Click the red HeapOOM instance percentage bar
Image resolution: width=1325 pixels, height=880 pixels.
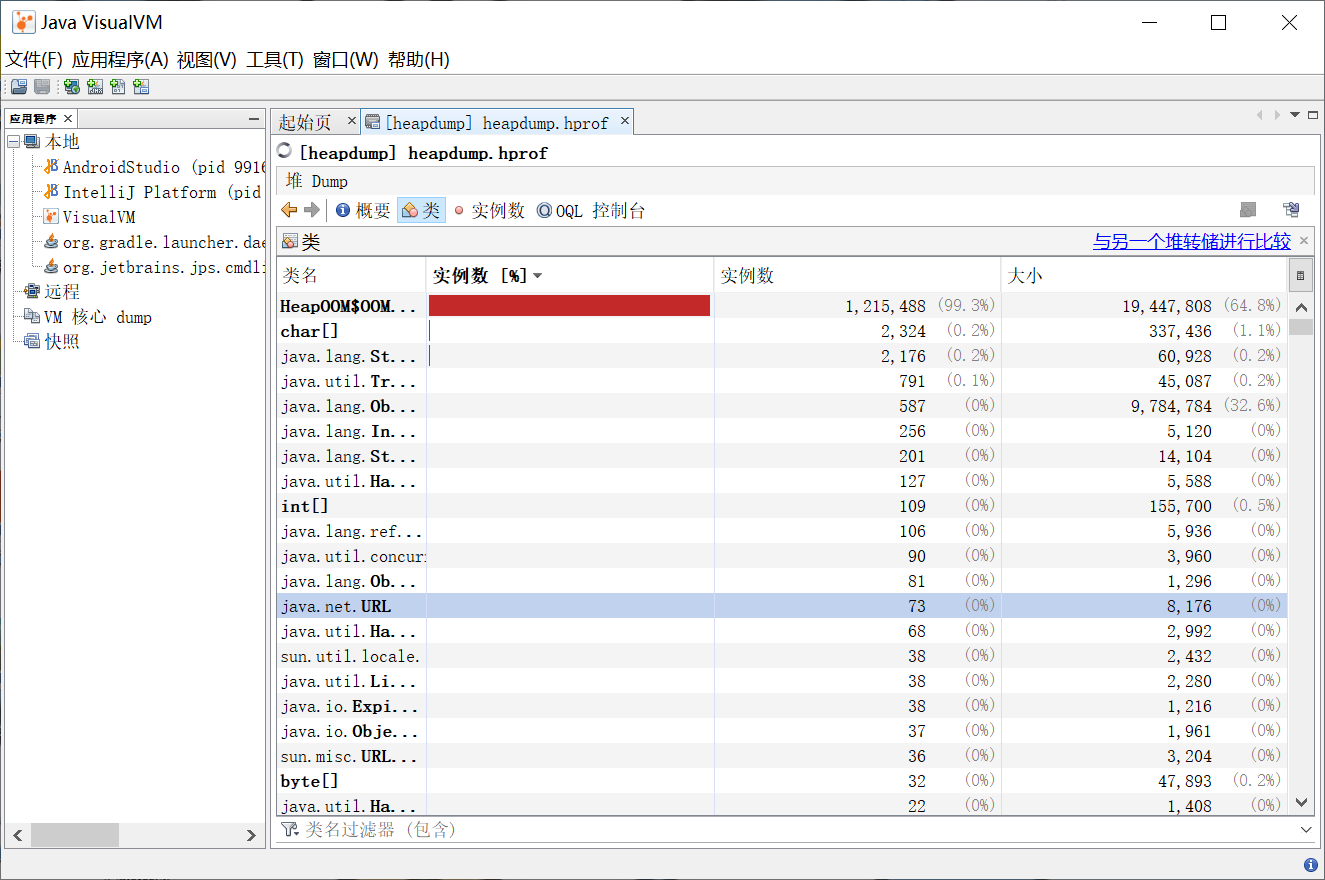569,306
